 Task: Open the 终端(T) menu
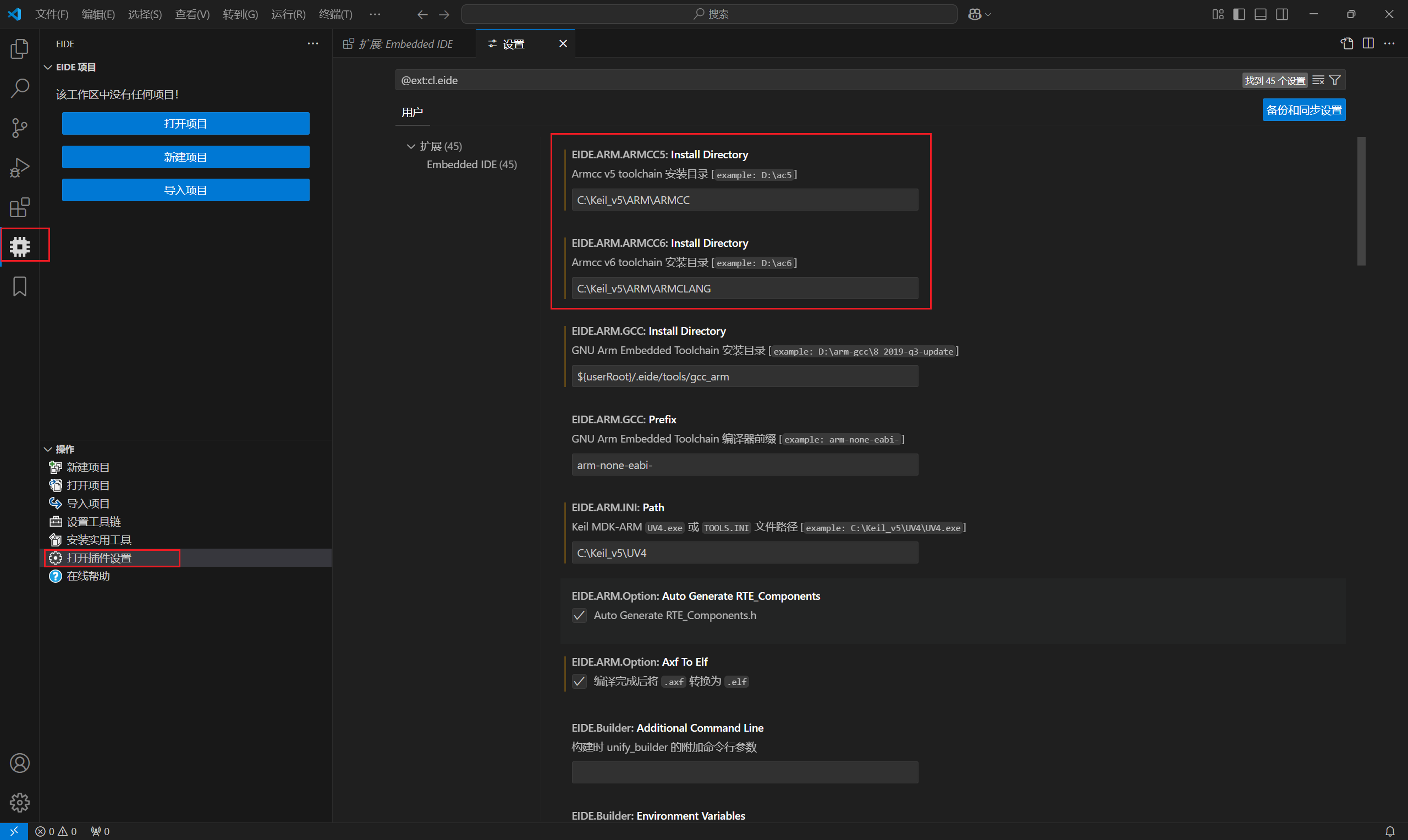click(x=335, y=14)
